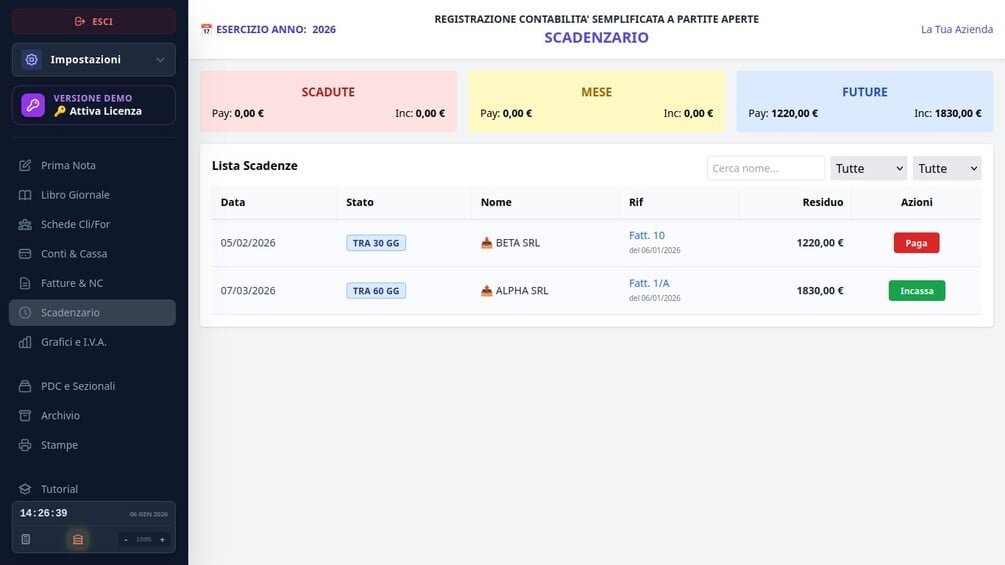Click the calculator icon beside the zoom controls

coord(26,539)
